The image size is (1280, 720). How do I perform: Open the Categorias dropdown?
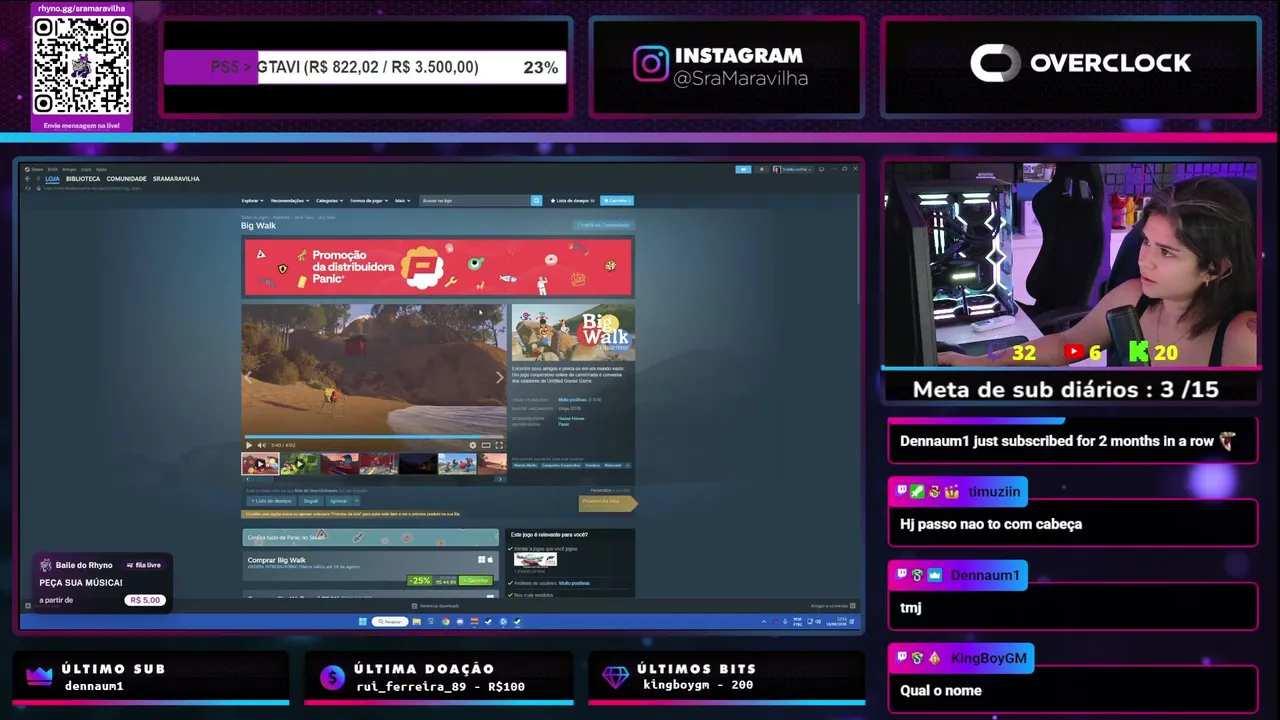click(x=330, y=200)
